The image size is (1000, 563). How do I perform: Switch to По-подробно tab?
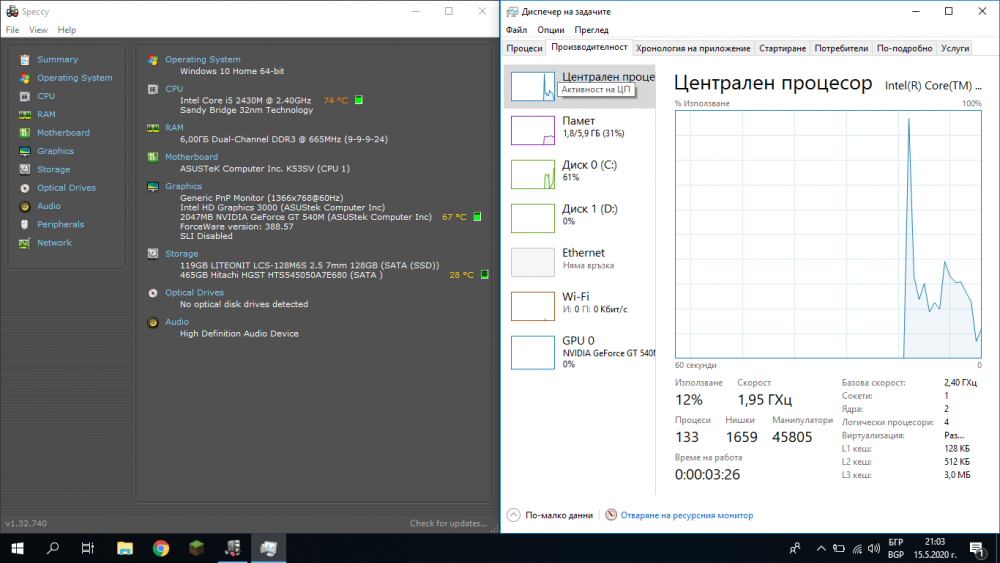[x=904, y=48]
